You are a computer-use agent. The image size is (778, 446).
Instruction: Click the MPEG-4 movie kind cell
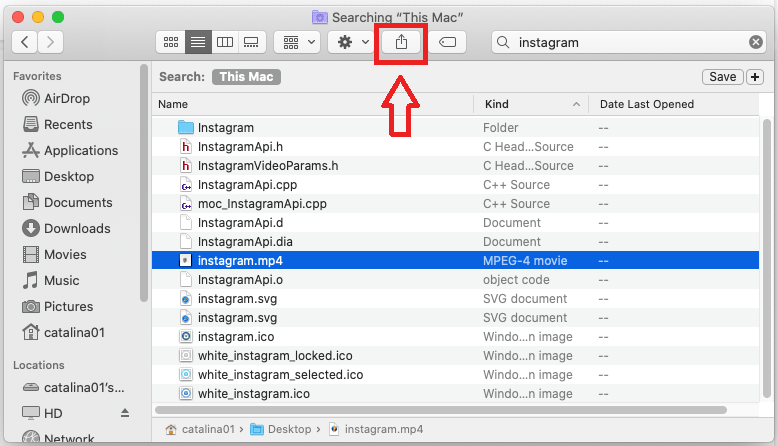tap(525, 260)
